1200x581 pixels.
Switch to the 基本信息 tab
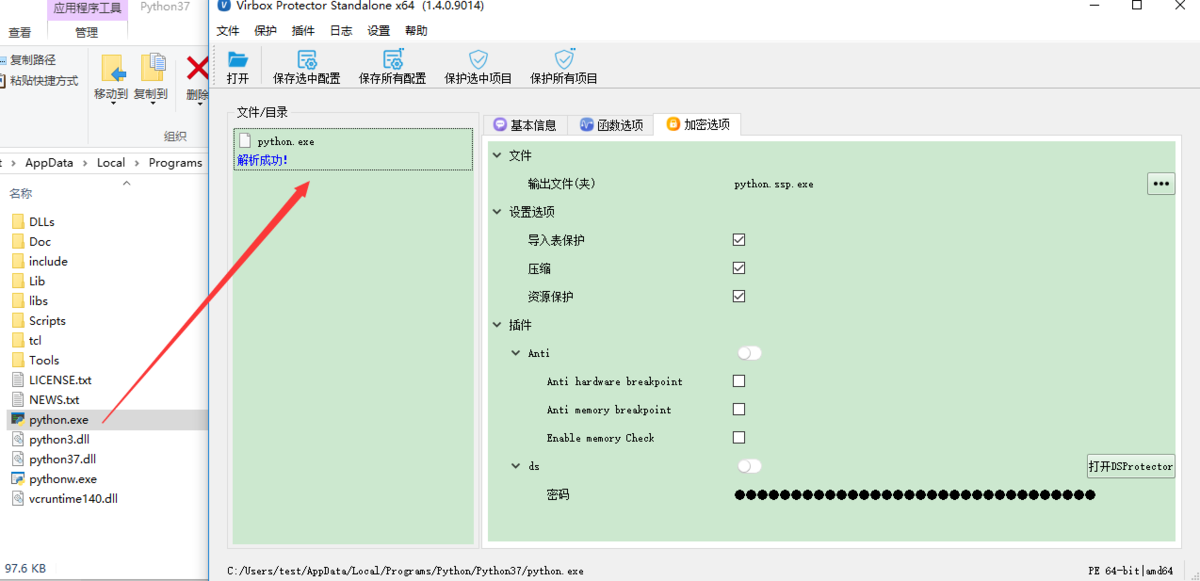525,125
